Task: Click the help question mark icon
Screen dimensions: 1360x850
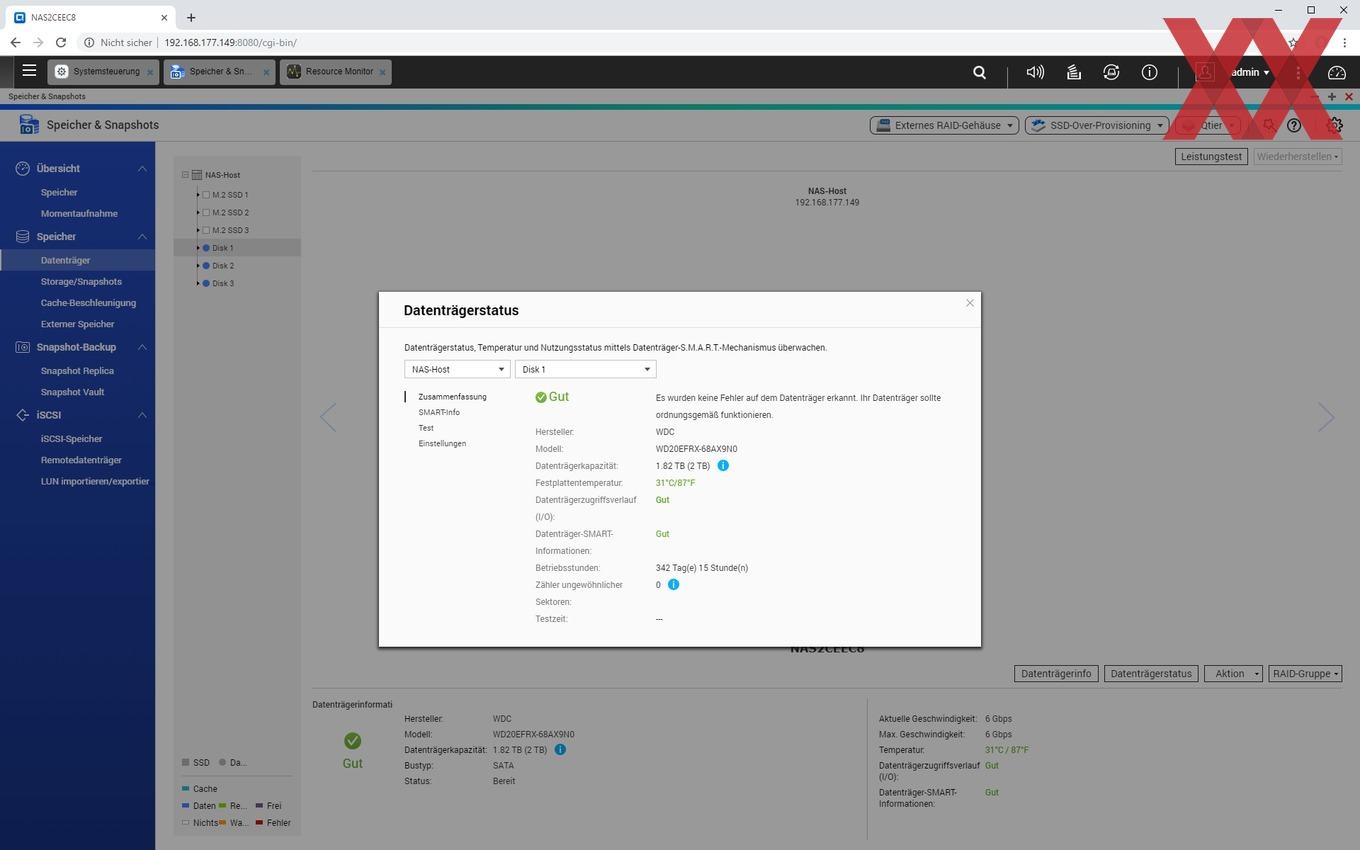Action: pos(1294,125)
